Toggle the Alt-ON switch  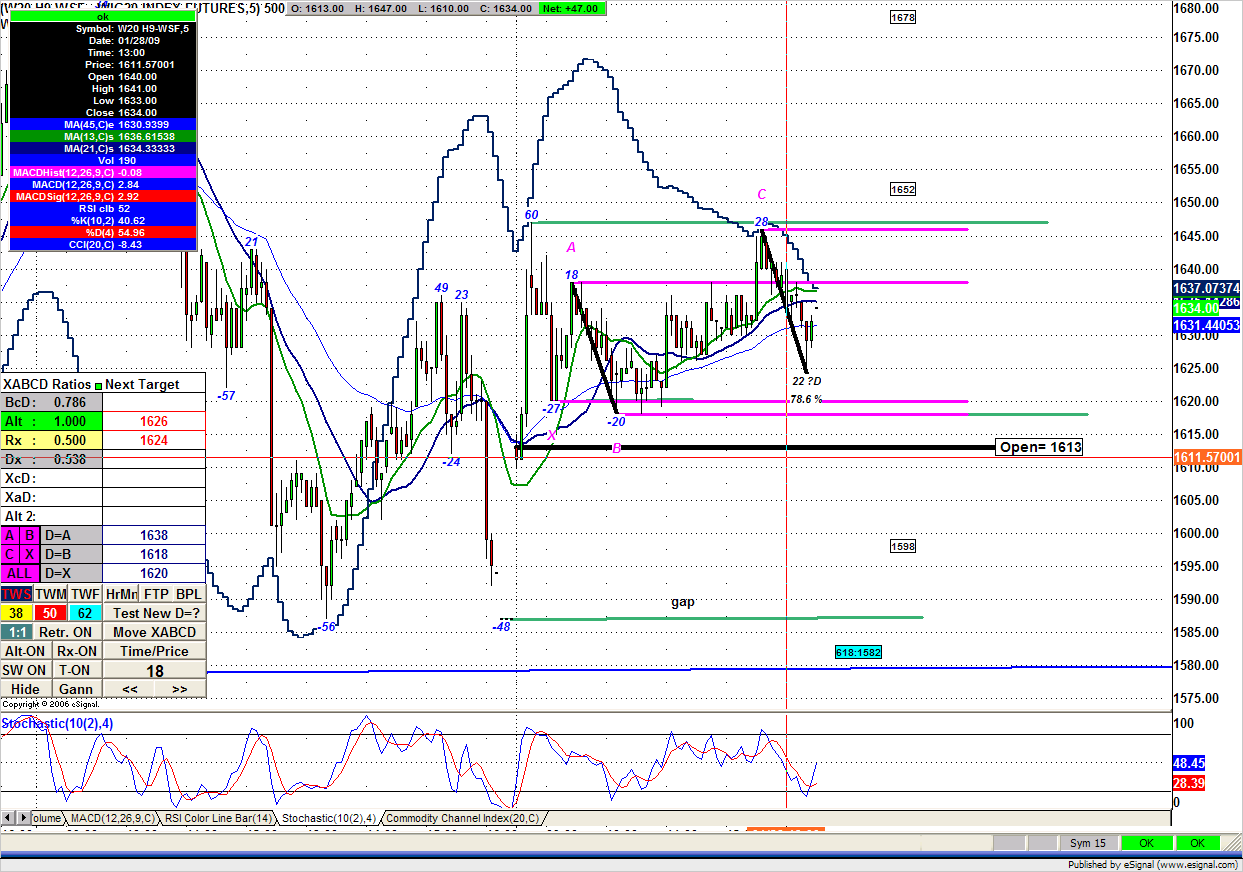coord(25,651)
